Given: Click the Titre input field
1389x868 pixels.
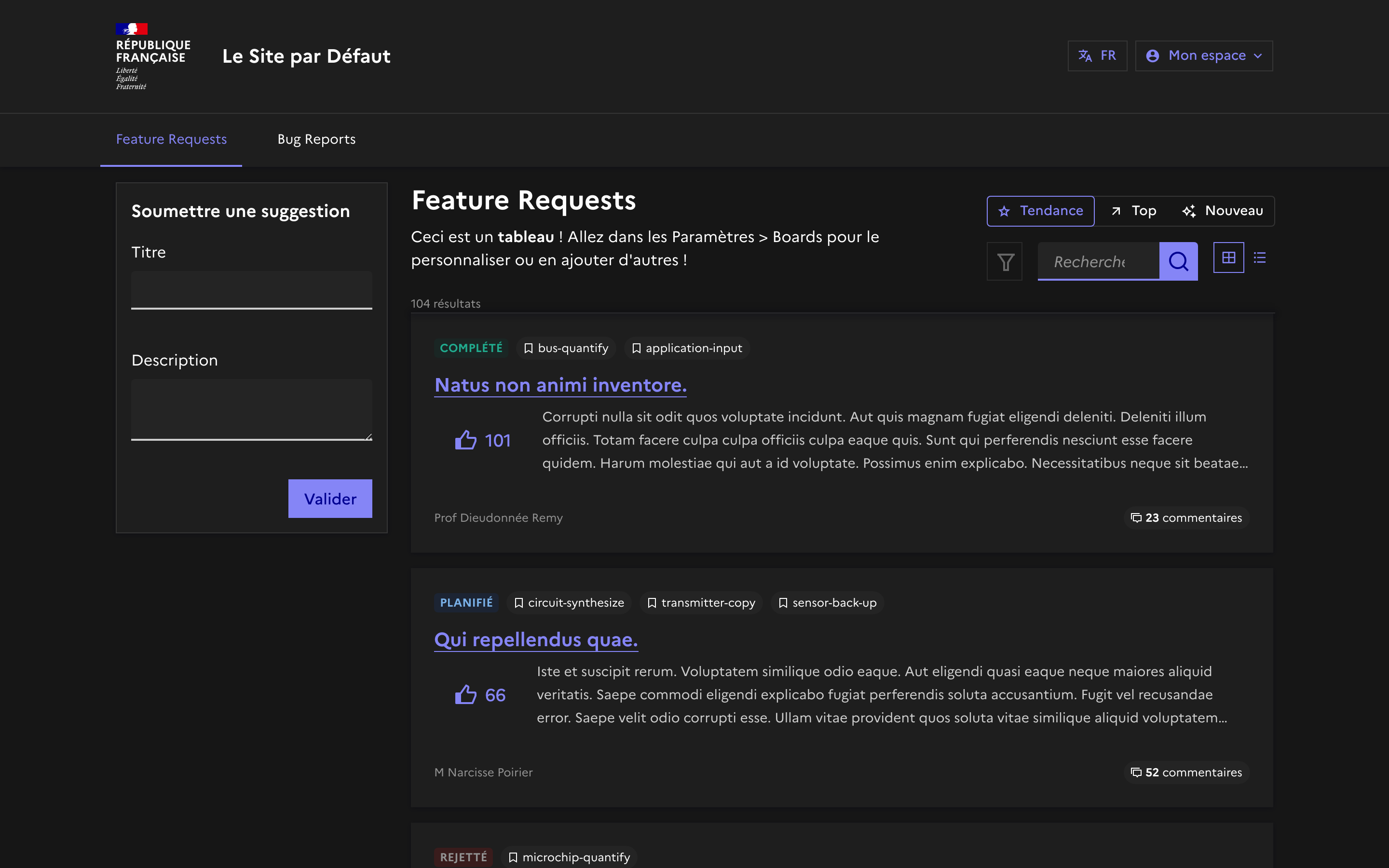Looking at the screenshot, I should click(251, 290).
